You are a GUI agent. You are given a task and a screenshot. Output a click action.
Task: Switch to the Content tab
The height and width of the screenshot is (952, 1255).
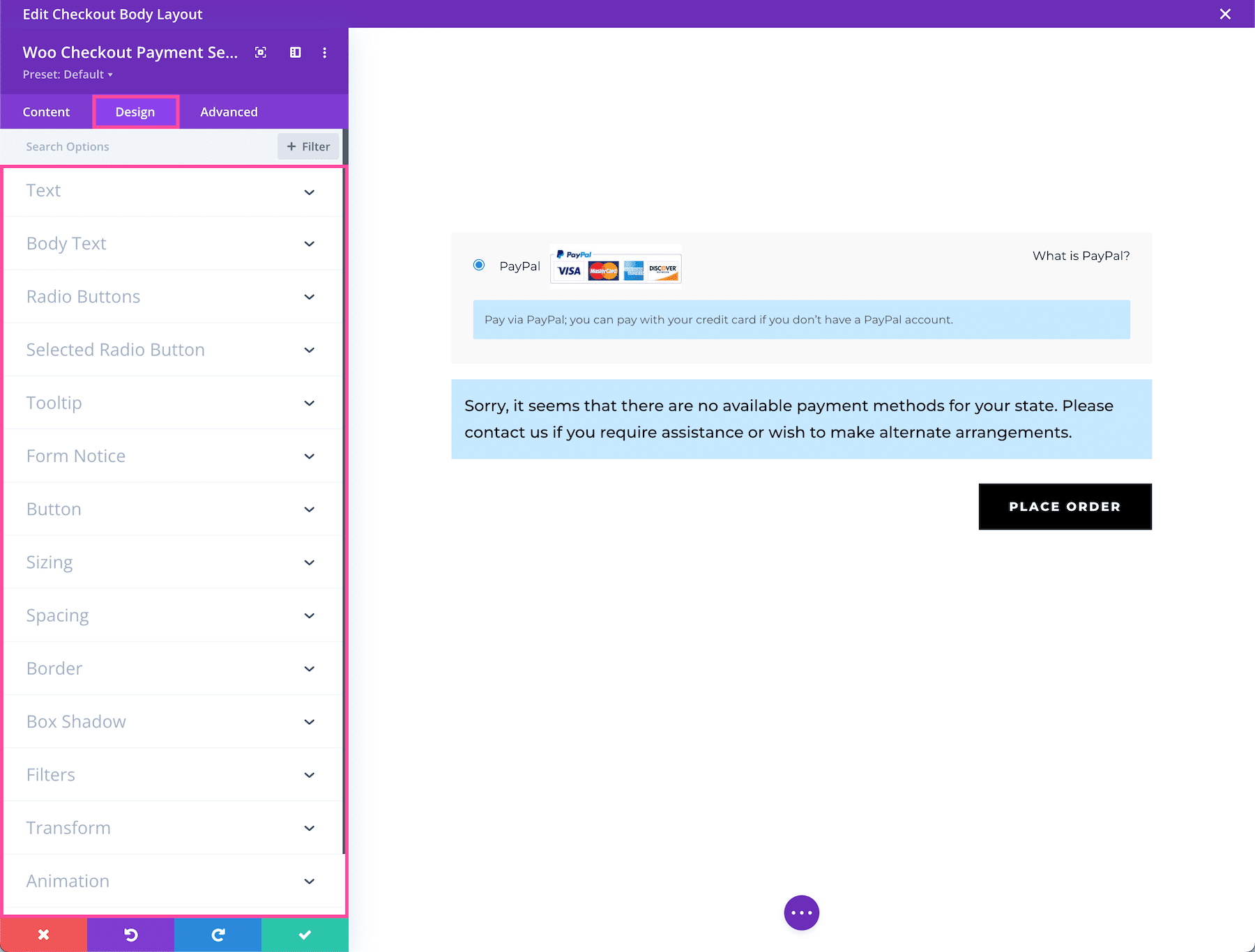coord(46,112)
